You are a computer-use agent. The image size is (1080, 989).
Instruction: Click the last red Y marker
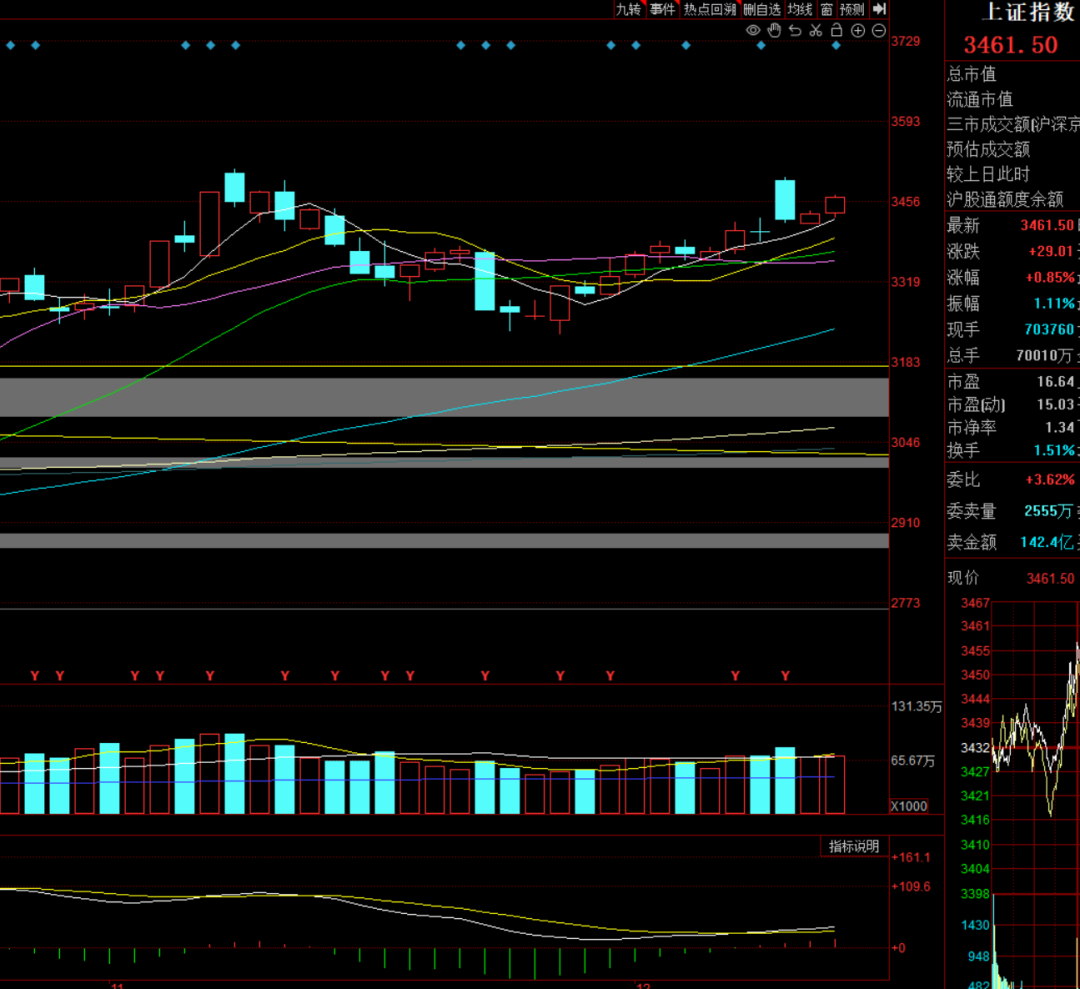tap(785, 676)
